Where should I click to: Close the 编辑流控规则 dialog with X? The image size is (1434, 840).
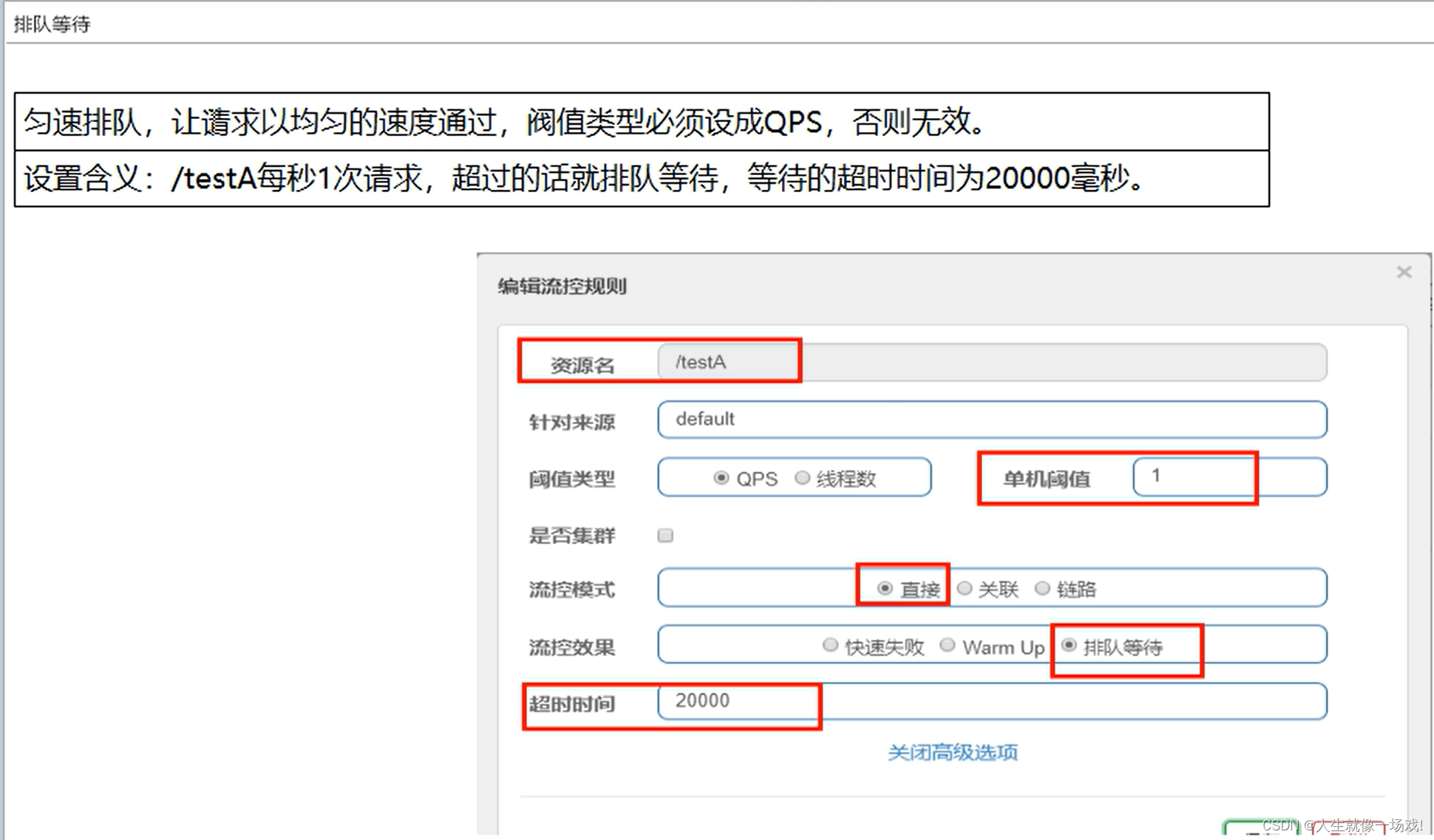point(1404,273)
